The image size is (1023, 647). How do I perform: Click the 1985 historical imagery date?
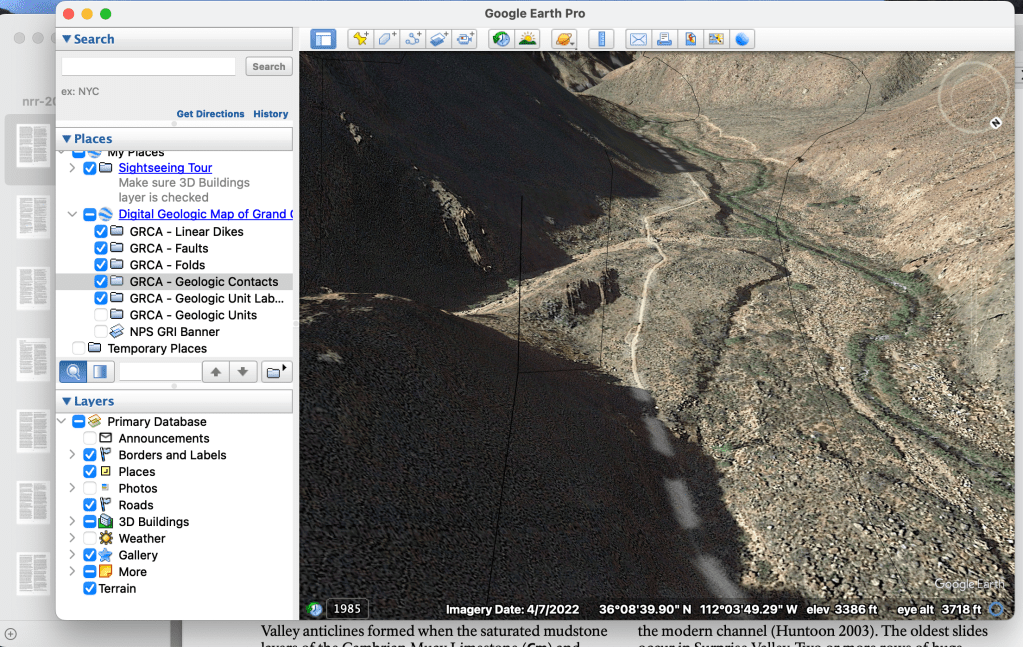(x=347, y=609)
